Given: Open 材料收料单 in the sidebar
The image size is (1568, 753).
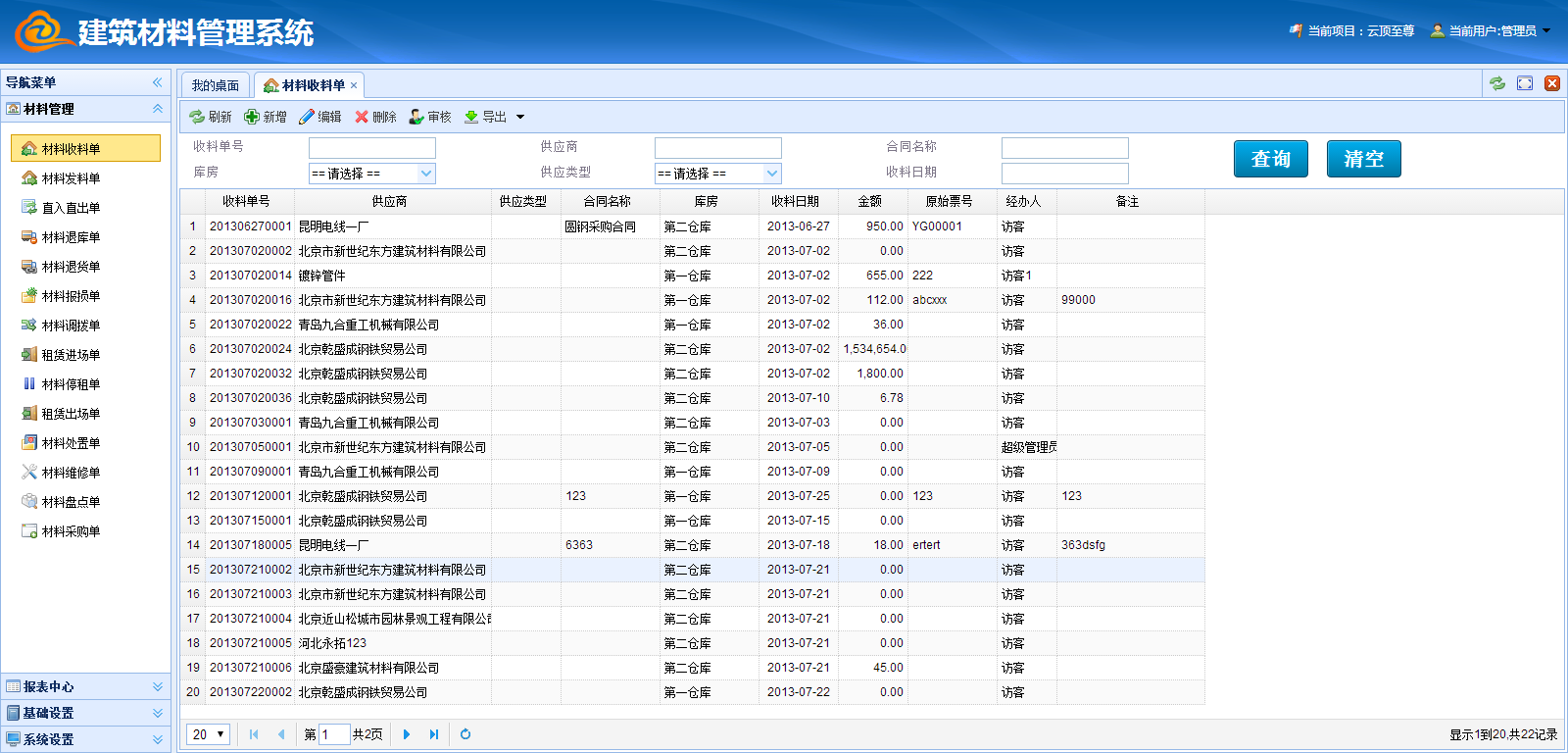Looking at the screenshot, I should click(85, 148).
